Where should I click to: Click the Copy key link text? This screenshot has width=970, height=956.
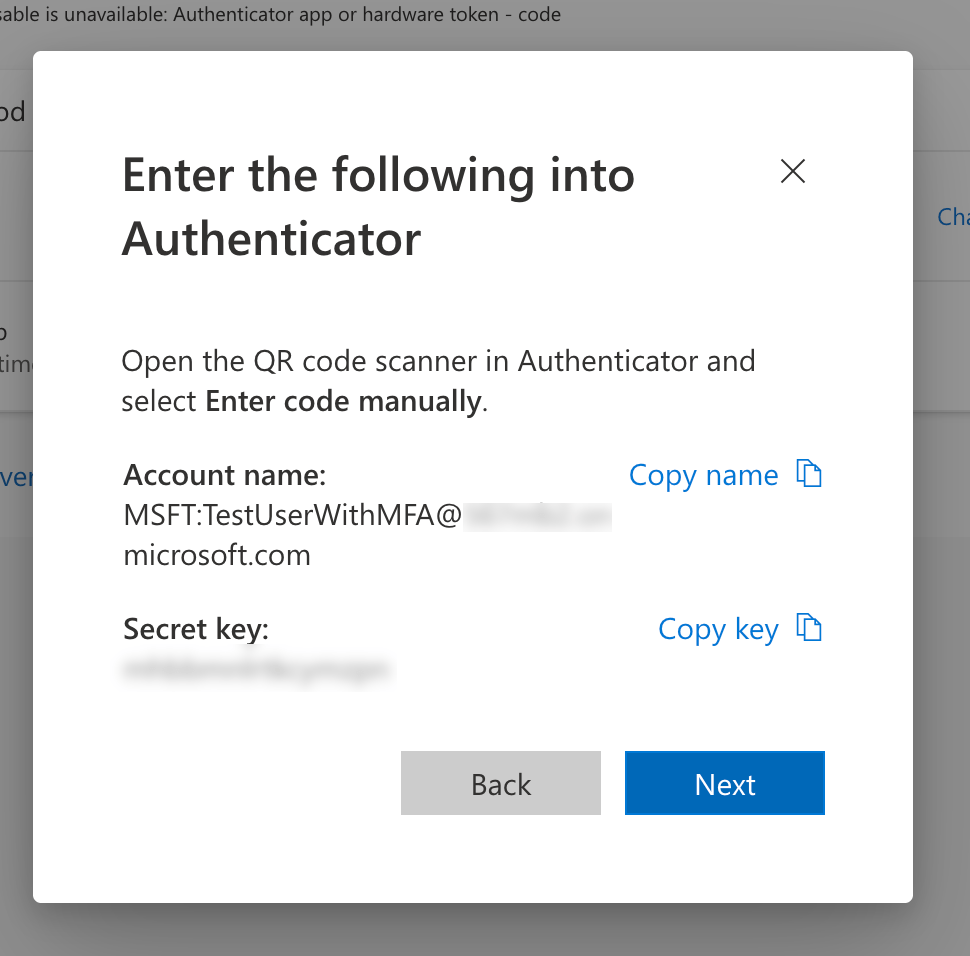click(x=718, y=630)
